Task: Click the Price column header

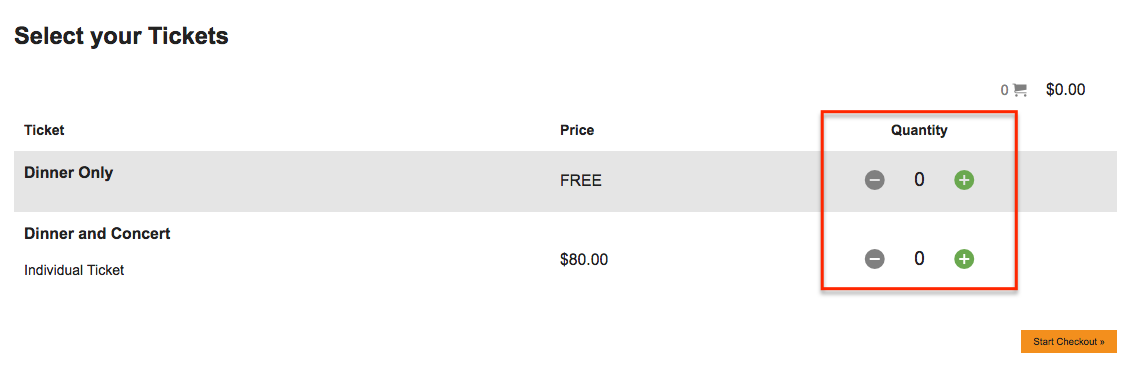Action: [x=577, y=130]
